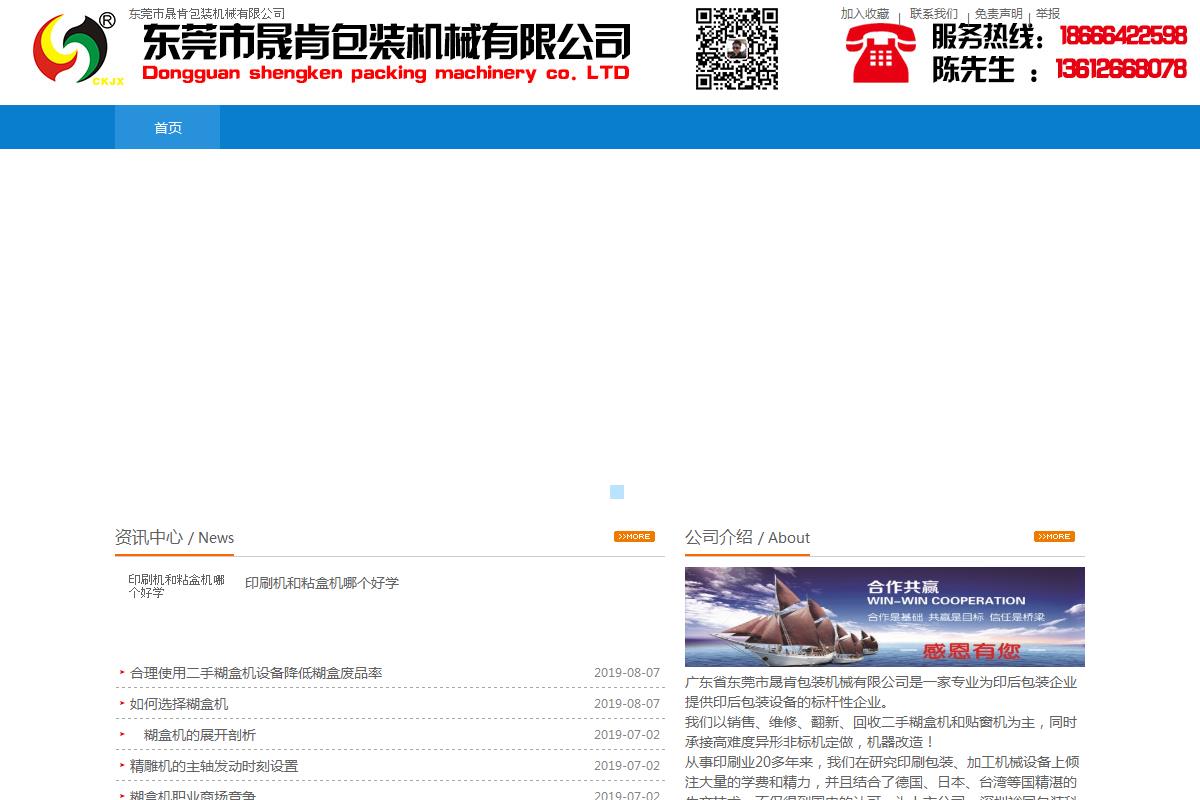Click the small 东莞市晟肯包装机械有限公司 text above the logo title
1200x800 pixels.
207,13
